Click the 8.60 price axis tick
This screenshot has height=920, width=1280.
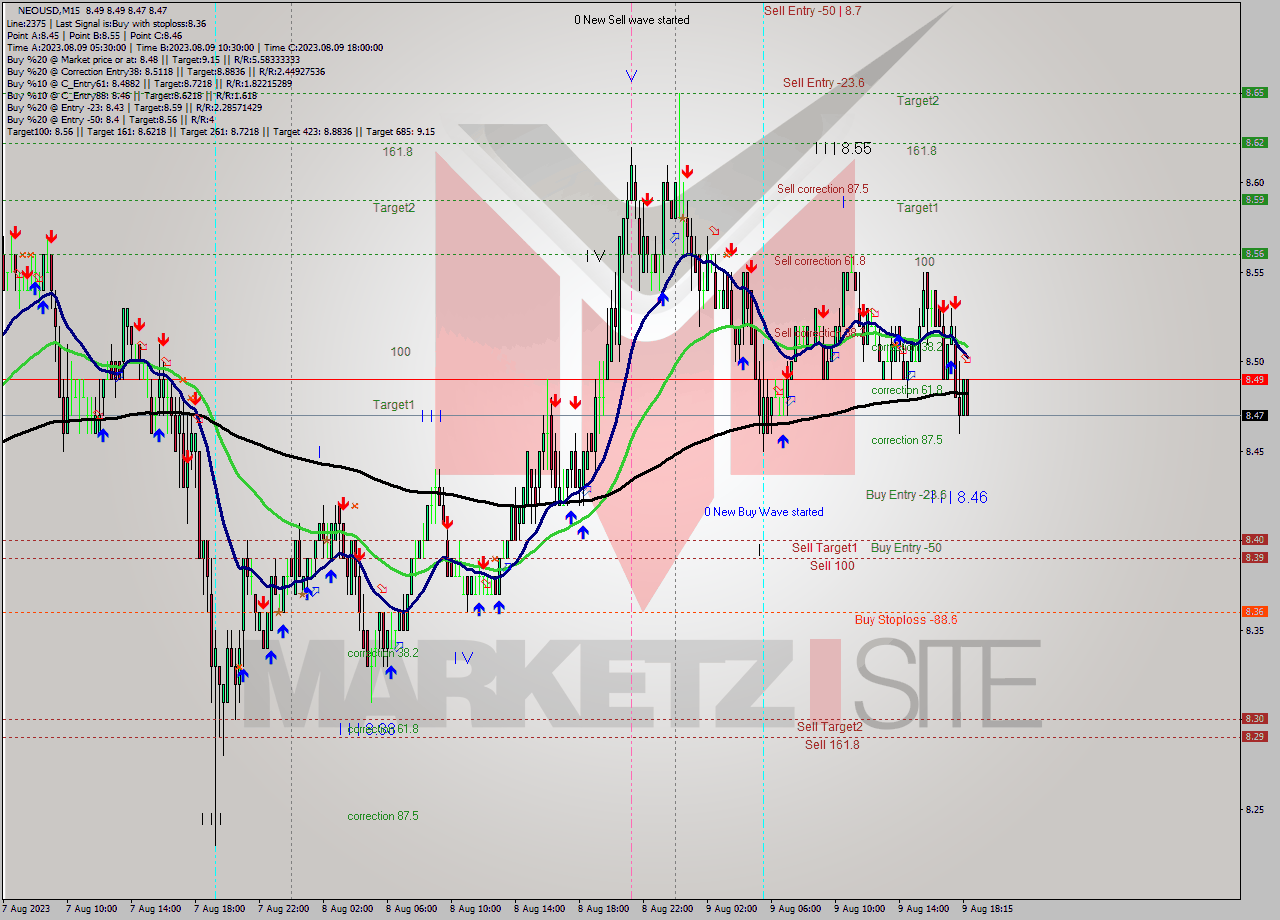(x=1254, y=182)
